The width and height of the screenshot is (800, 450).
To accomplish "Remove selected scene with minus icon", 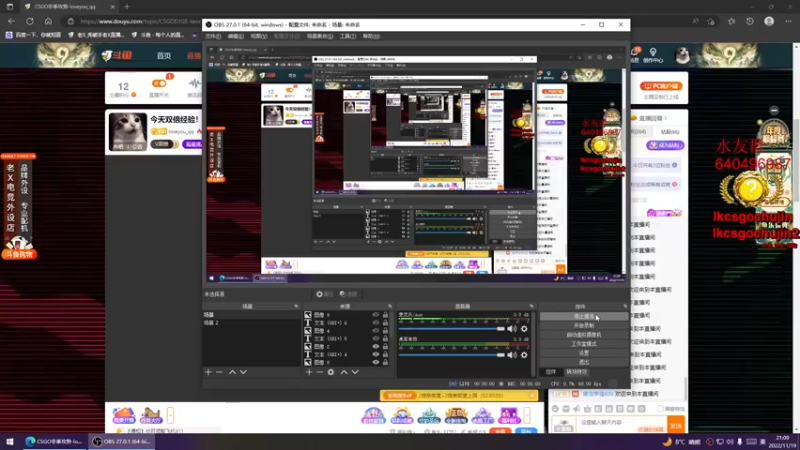I will (219, 372).
